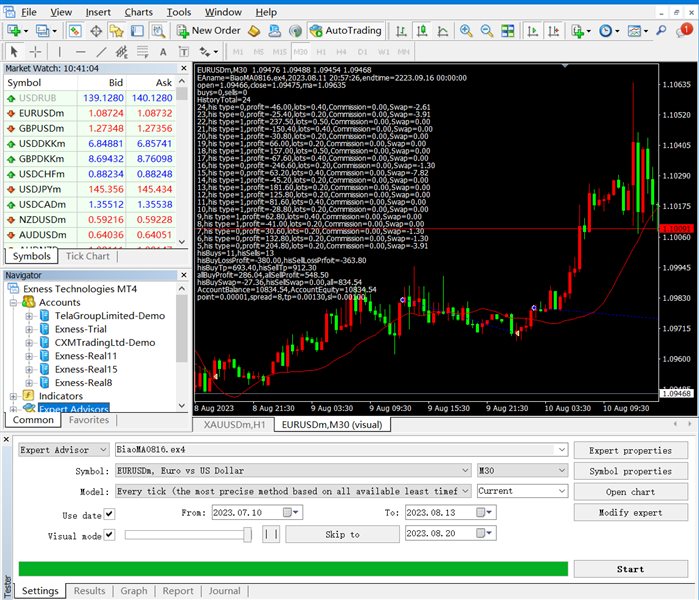Enable auto scroll chart icon
The width and height of the screenshot is (699, 600).
click(532, 31)
